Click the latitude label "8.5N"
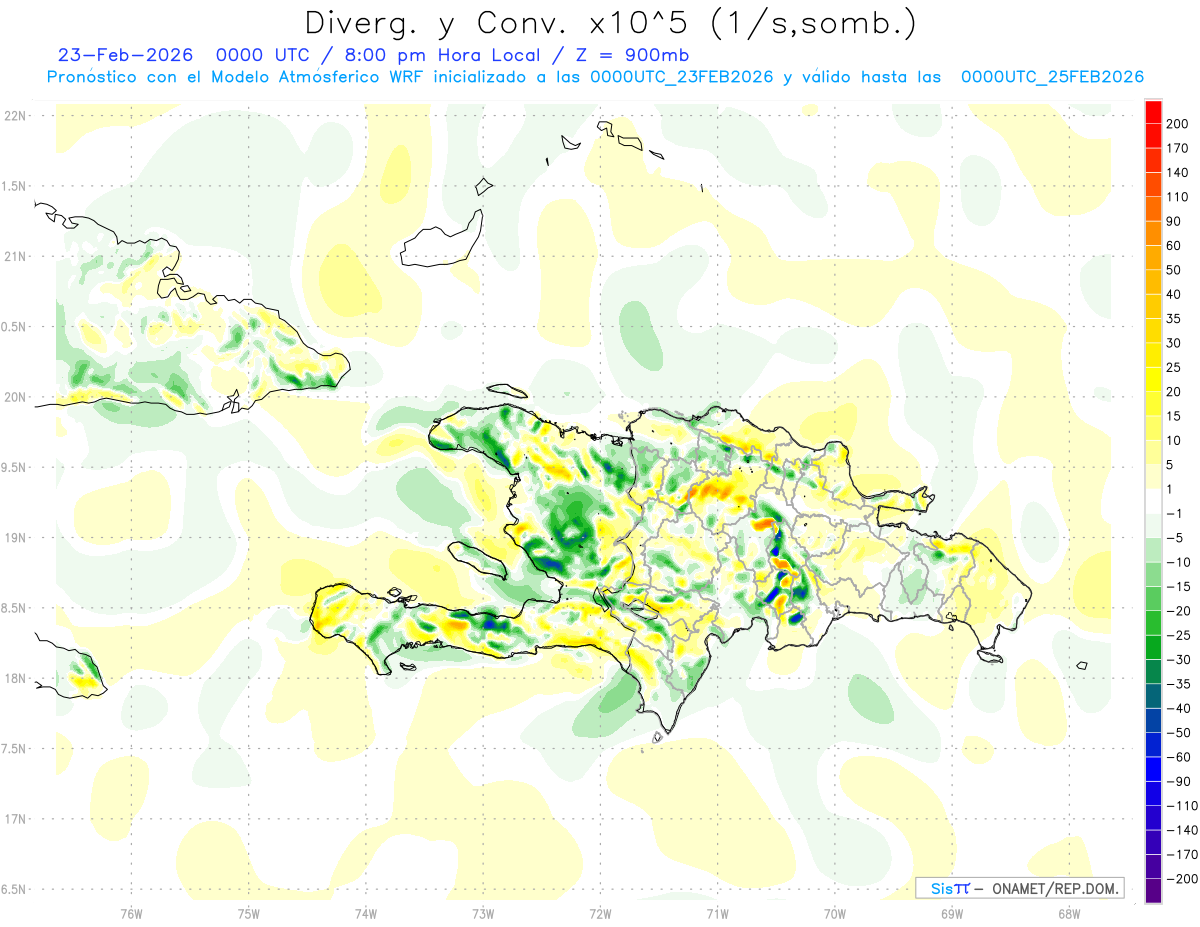The height and width of the screenshot is (927, 1200). [15, 608]
